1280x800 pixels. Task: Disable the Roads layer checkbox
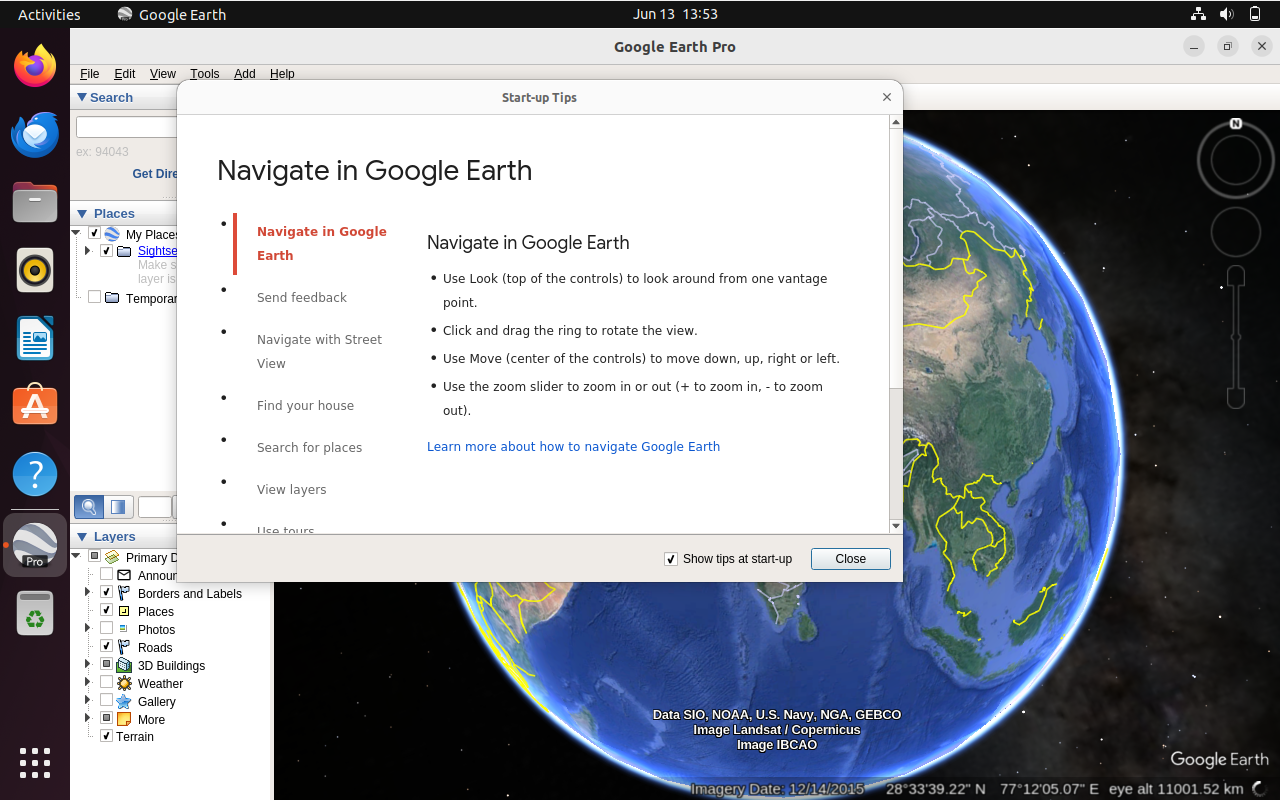click(106, 647)
